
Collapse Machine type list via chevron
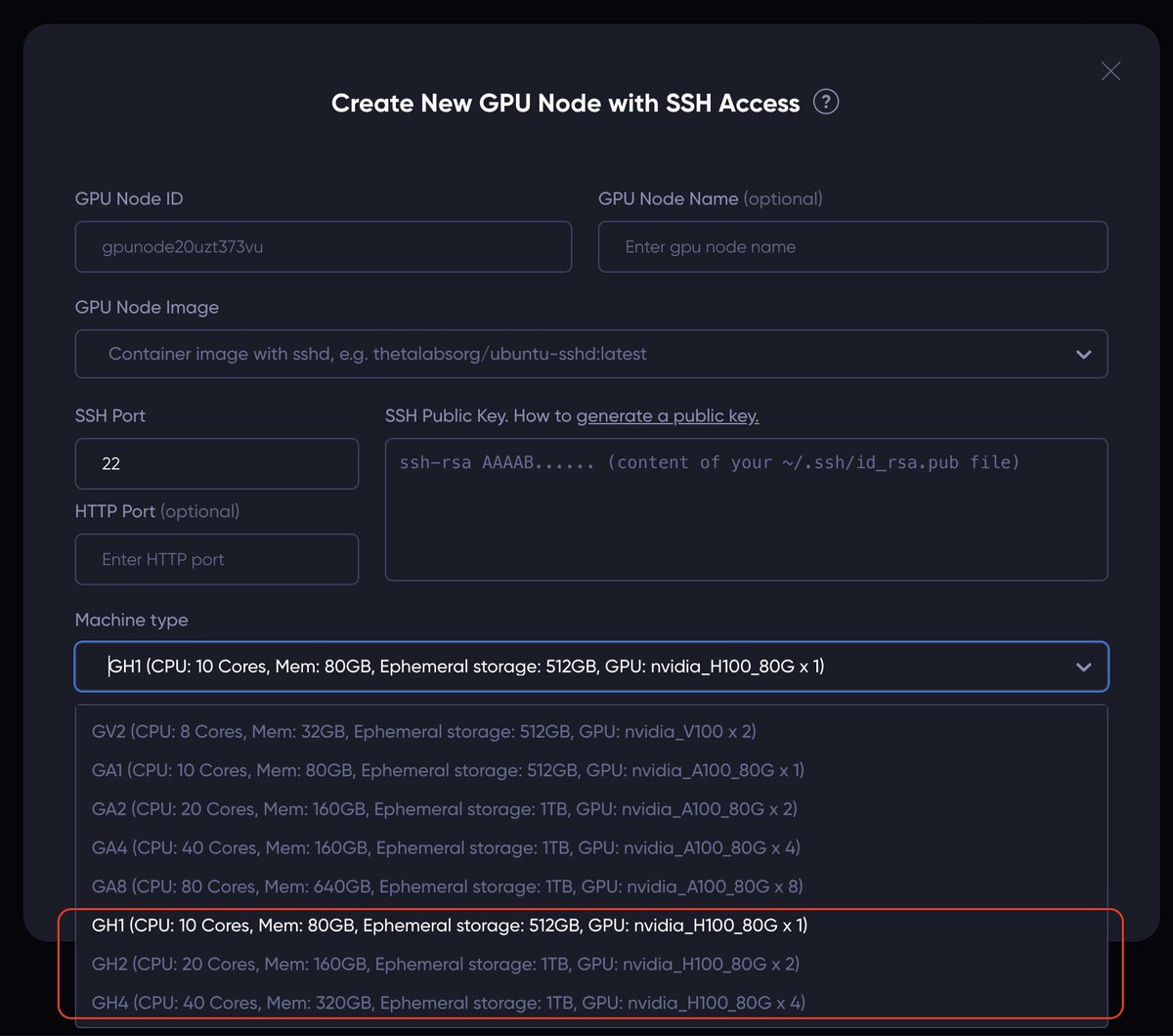click(x=1083, y=667)
